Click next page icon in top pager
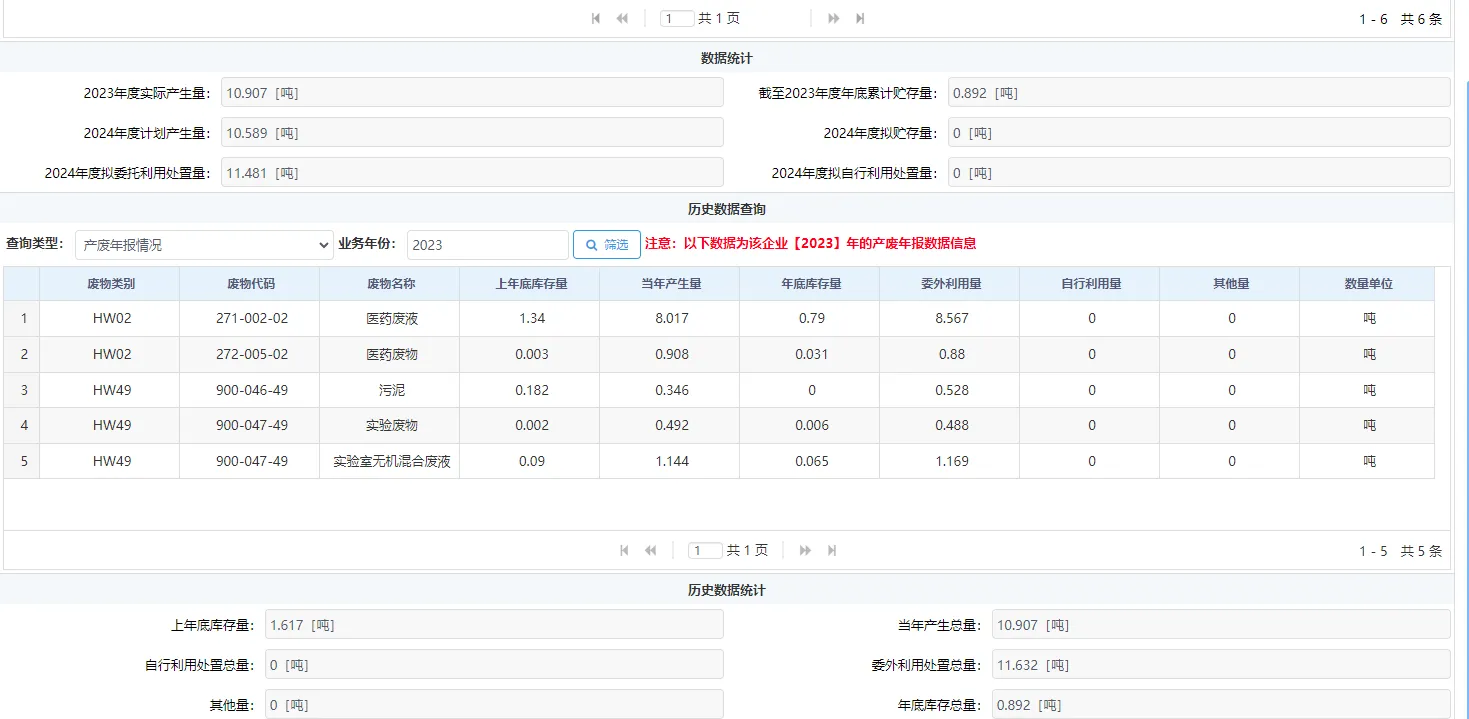Viewport: 1469px width, 719px height. [x=833, y=18]
